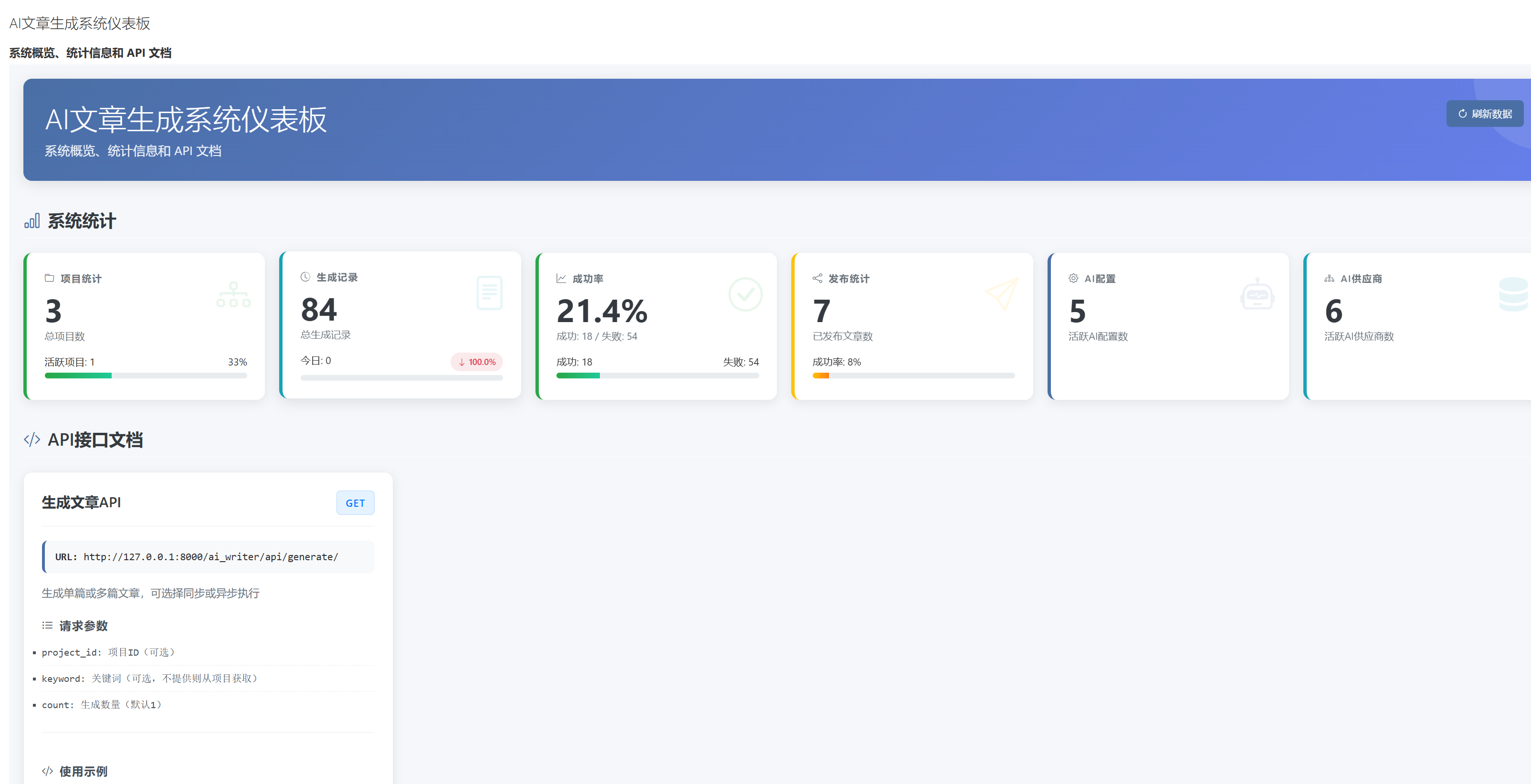Click the 刷新数据 refresh button
The width and height of the screenshot is (1531, 784).
pos(1484,114)
